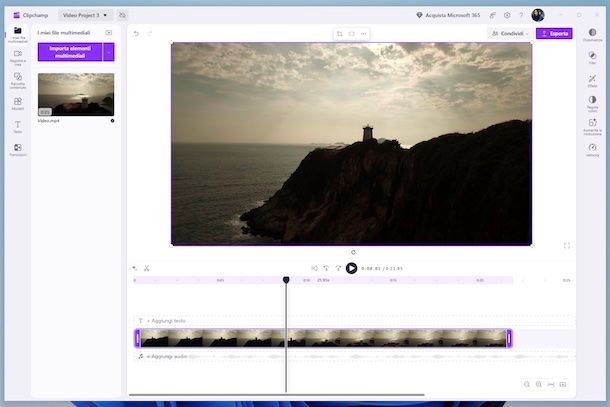Select the split scissors tool
610x407 pixels.
(147, 268)
